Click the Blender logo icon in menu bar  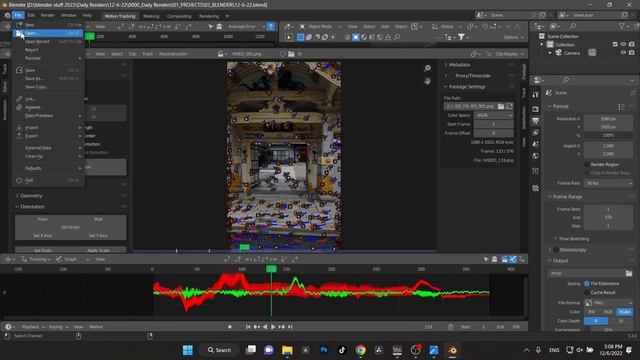(7, 15)
